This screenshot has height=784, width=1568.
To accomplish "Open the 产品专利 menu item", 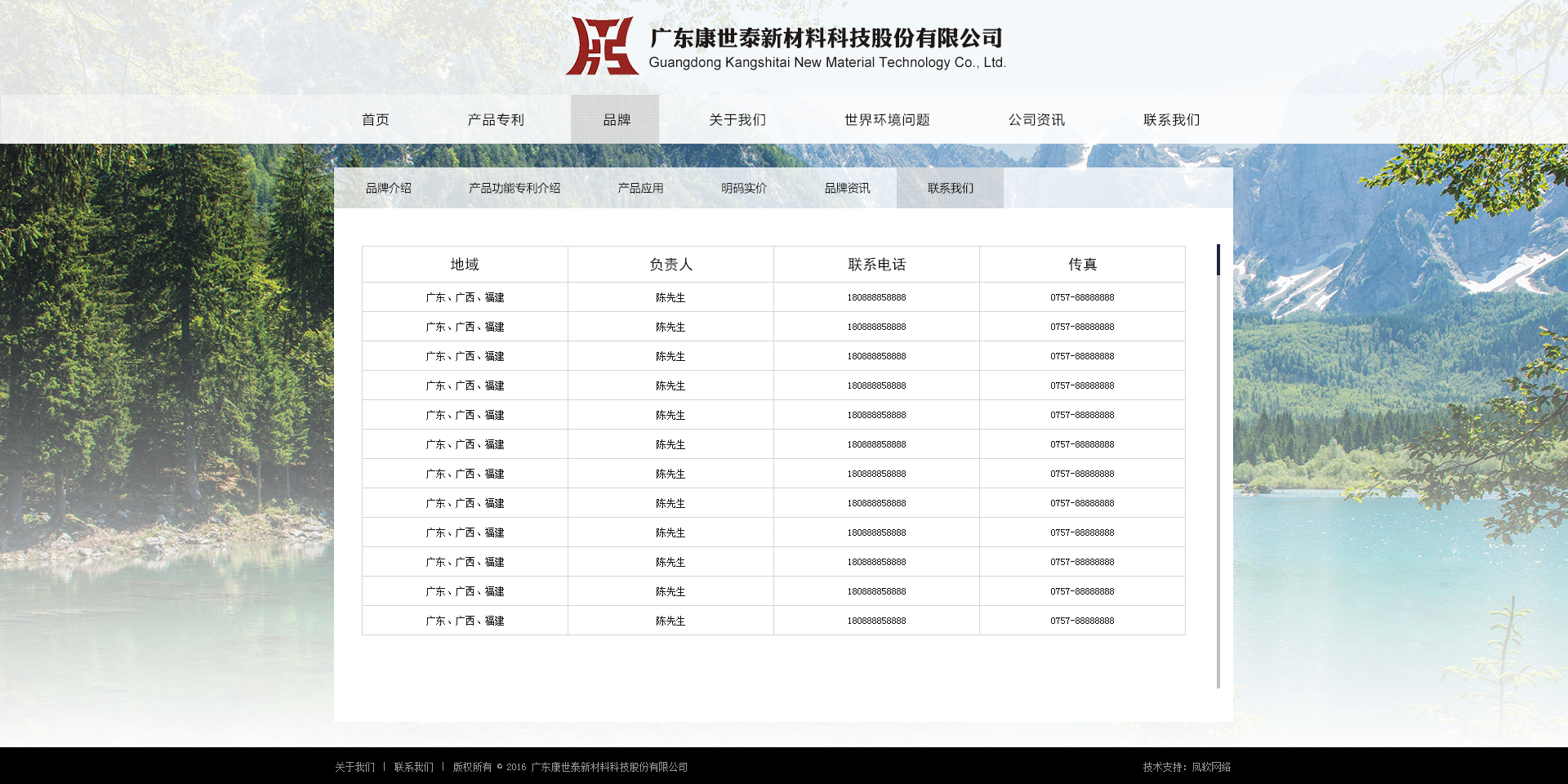I will (x=496, y=120).
